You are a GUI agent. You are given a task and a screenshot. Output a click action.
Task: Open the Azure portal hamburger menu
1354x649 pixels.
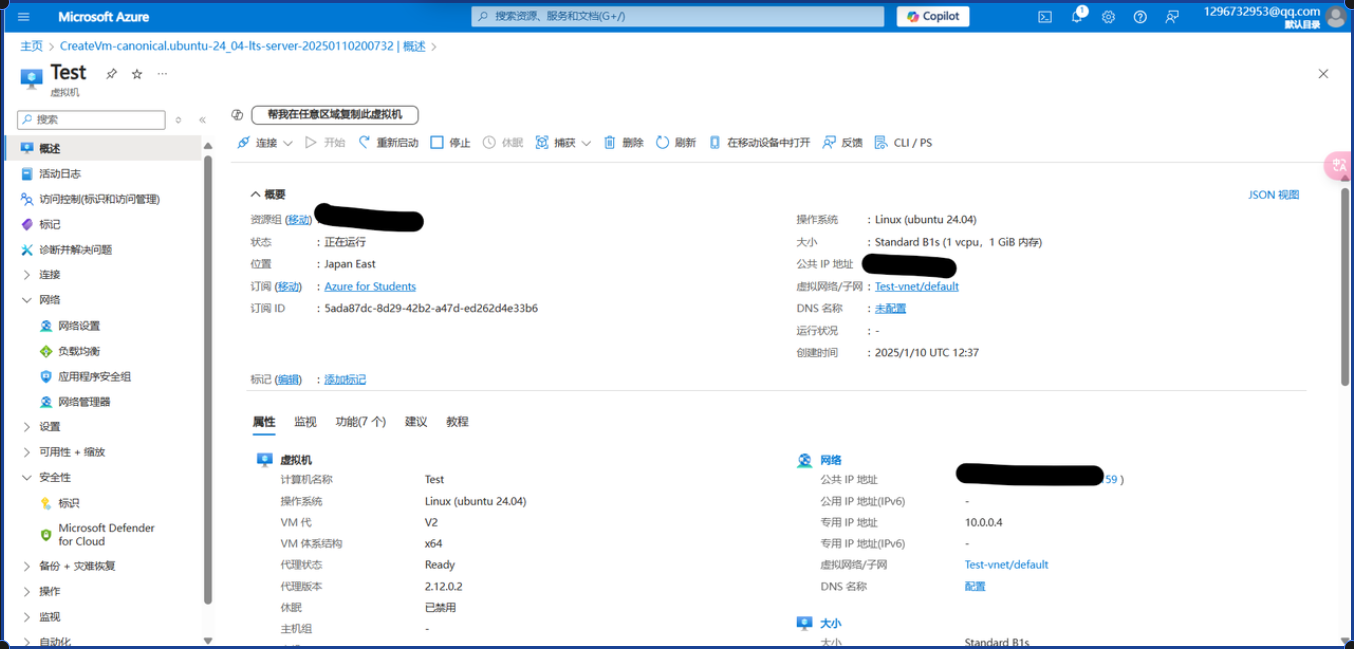click(x=24, y=16)
